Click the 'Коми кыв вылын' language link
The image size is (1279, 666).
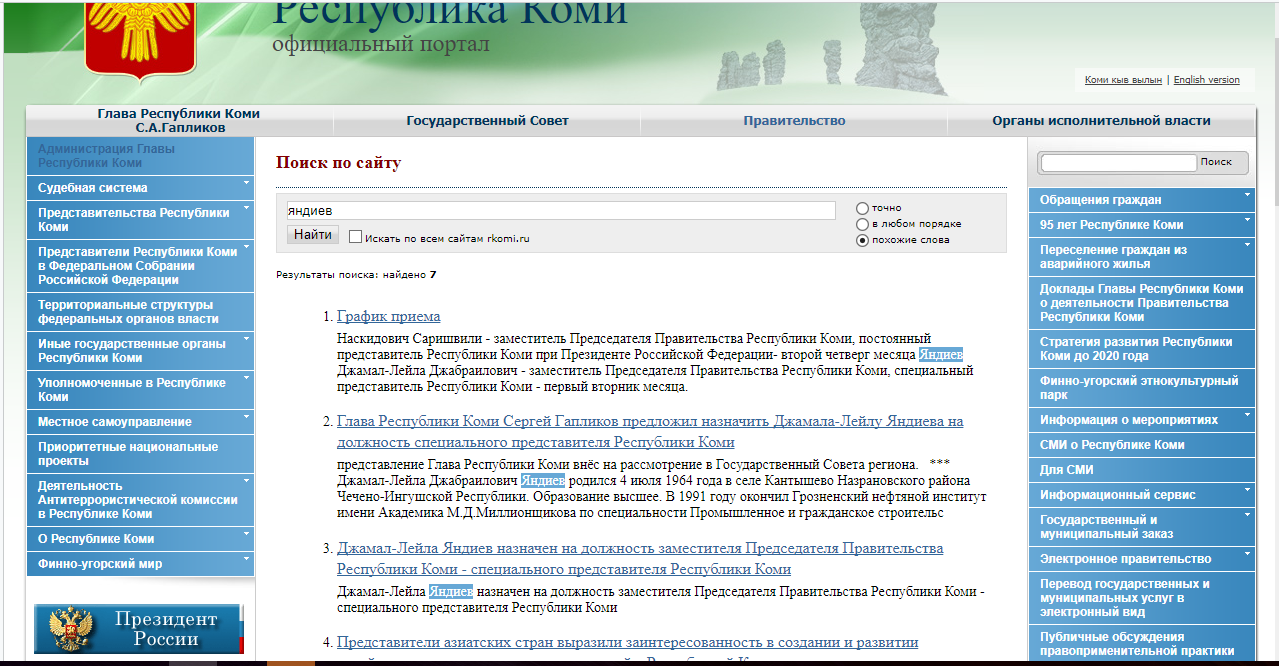pos(1123,80)
